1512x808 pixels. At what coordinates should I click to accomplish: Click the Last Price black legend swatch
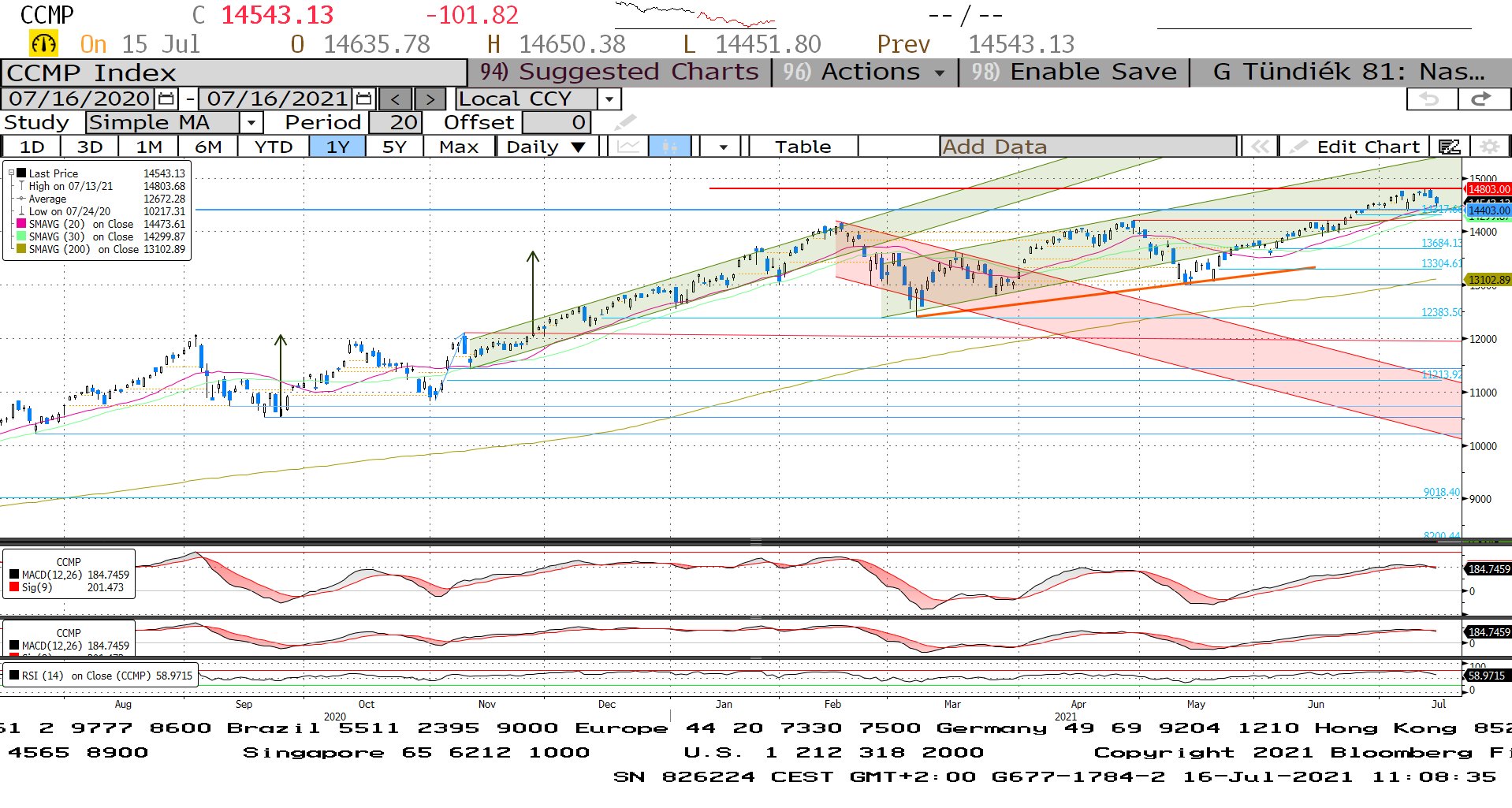[x=21, y=173]
